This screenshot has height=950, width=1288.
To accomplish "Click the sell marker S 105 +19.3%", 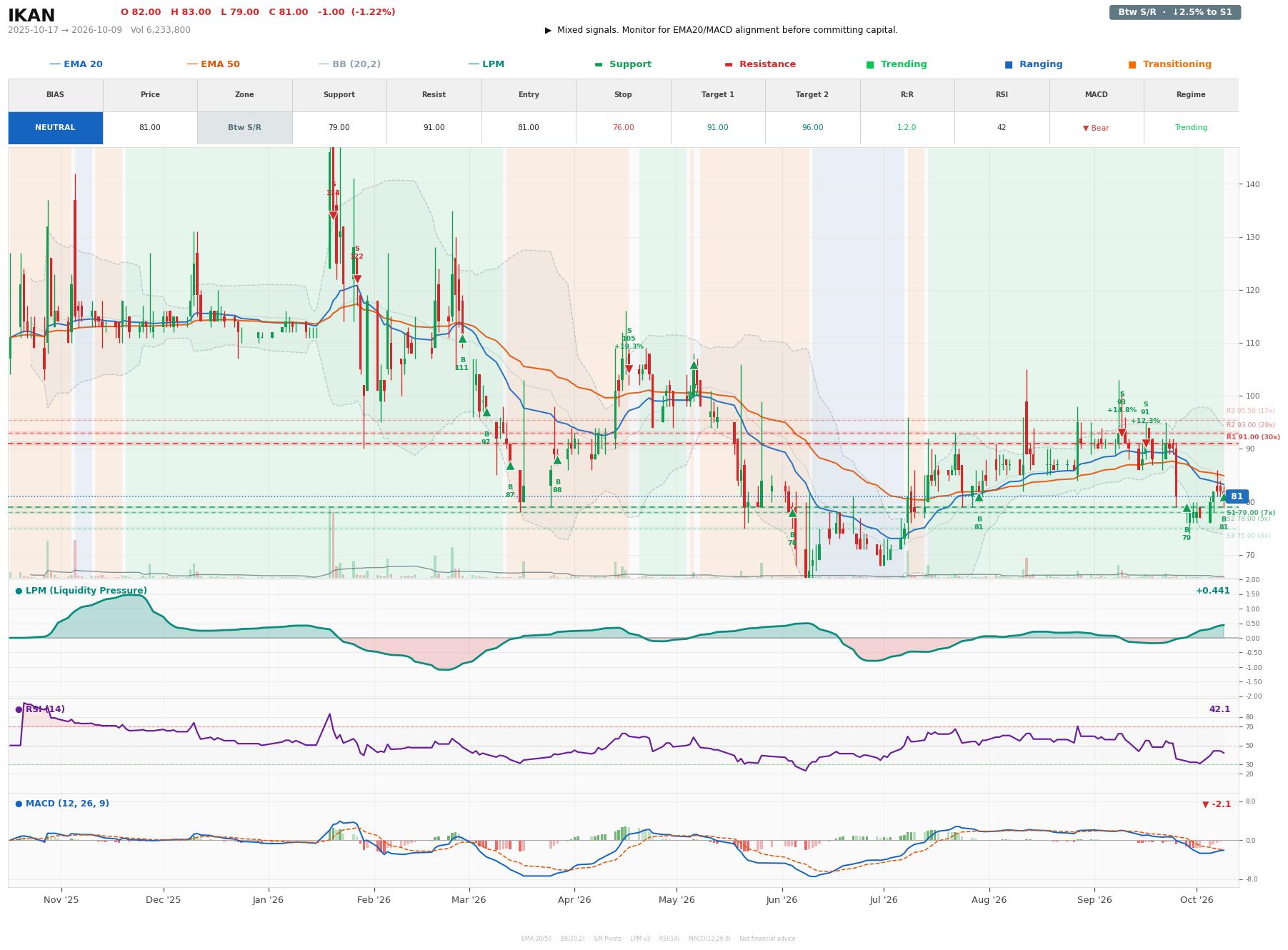I will 629,369.
